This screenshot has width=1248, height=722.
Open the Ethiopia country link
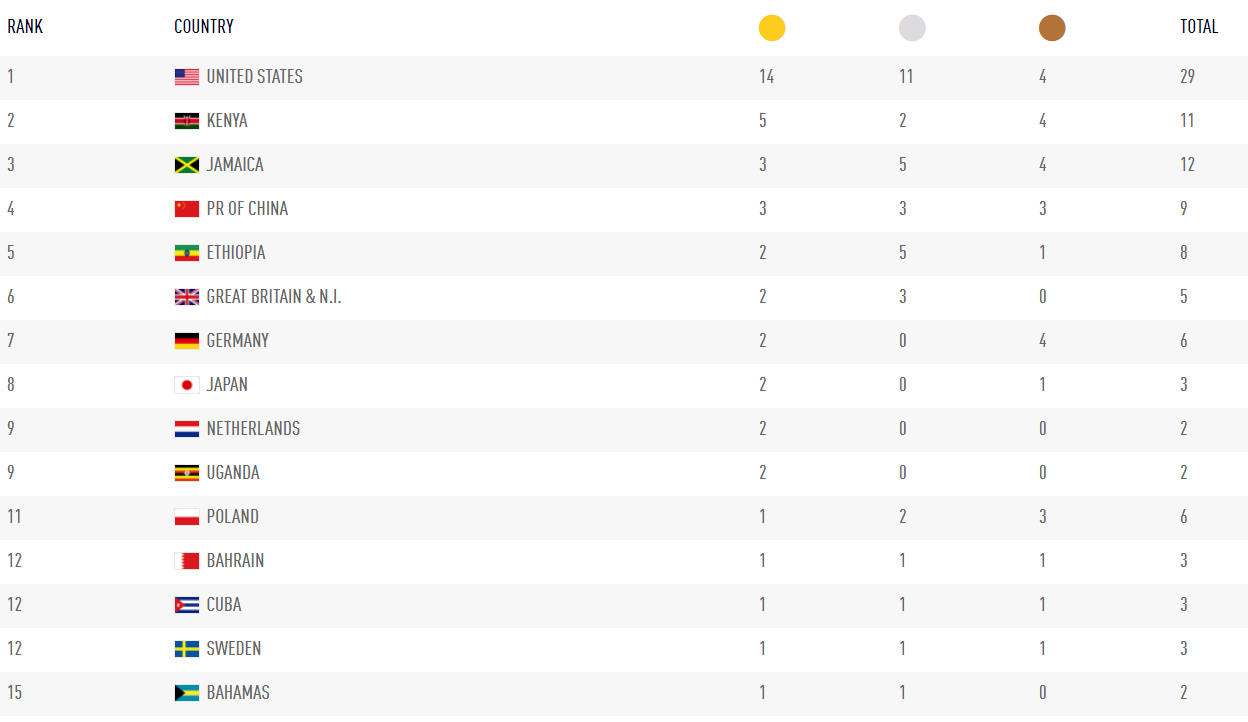236,253
